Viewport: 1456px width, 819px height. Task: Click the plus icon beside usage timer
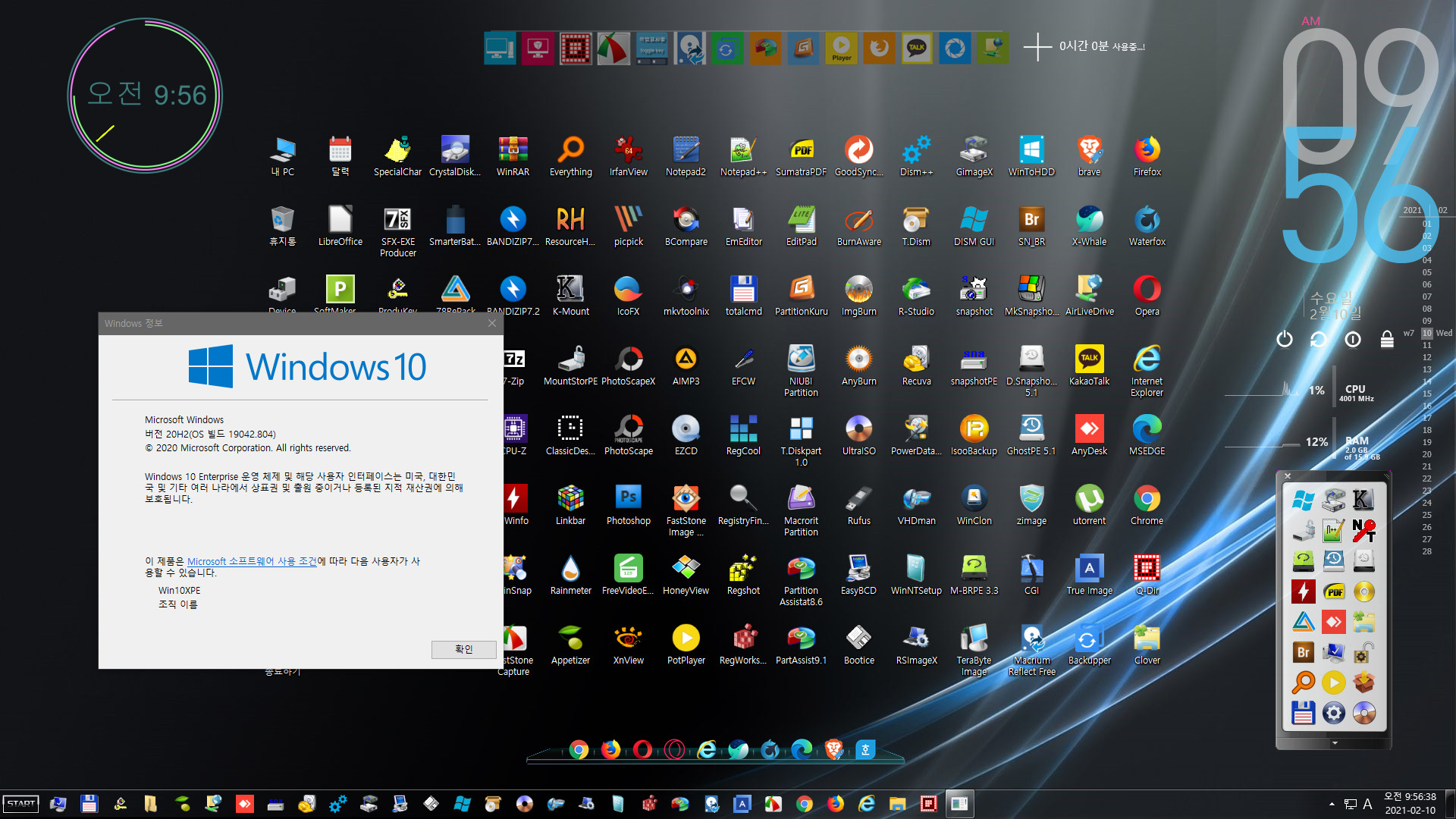coord(1037,47)
